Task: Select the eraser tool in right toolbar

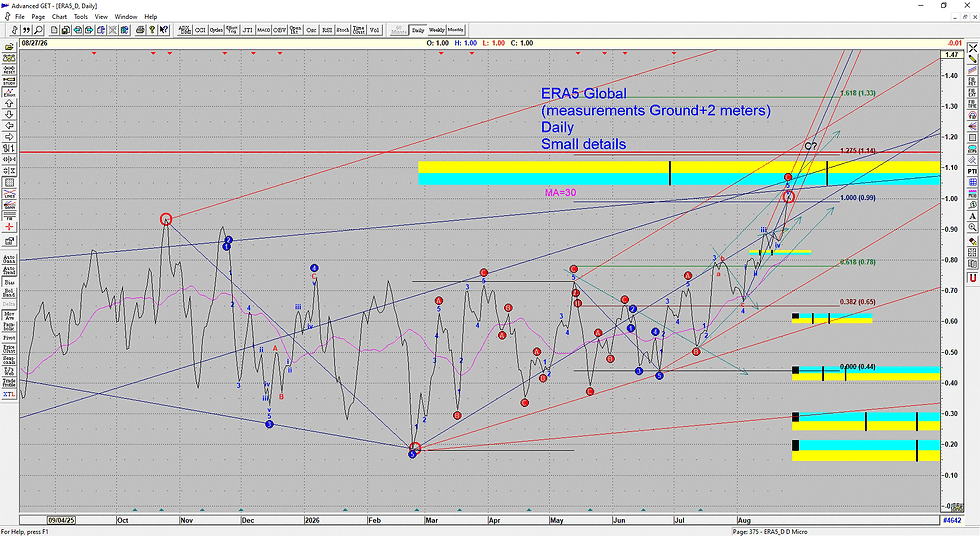Action: (x=972, y=241)
